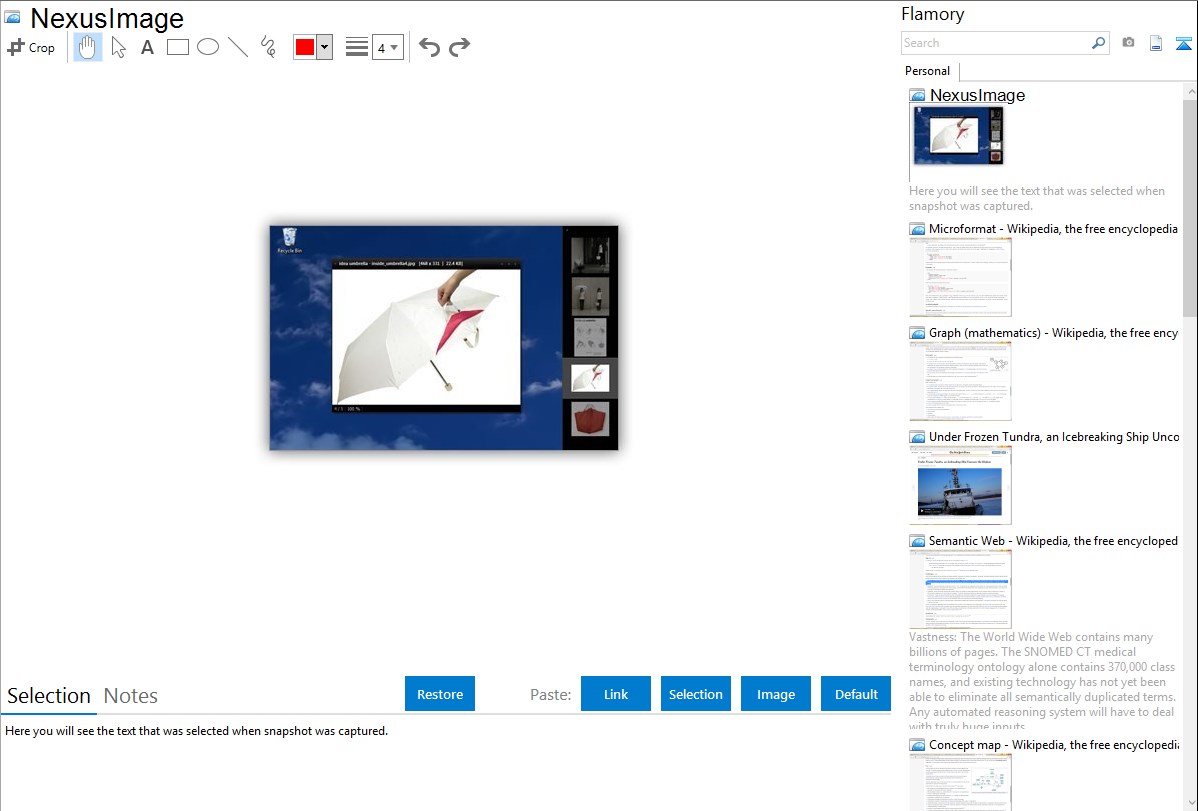Redo the last undone action

click(x=459, y=47)
